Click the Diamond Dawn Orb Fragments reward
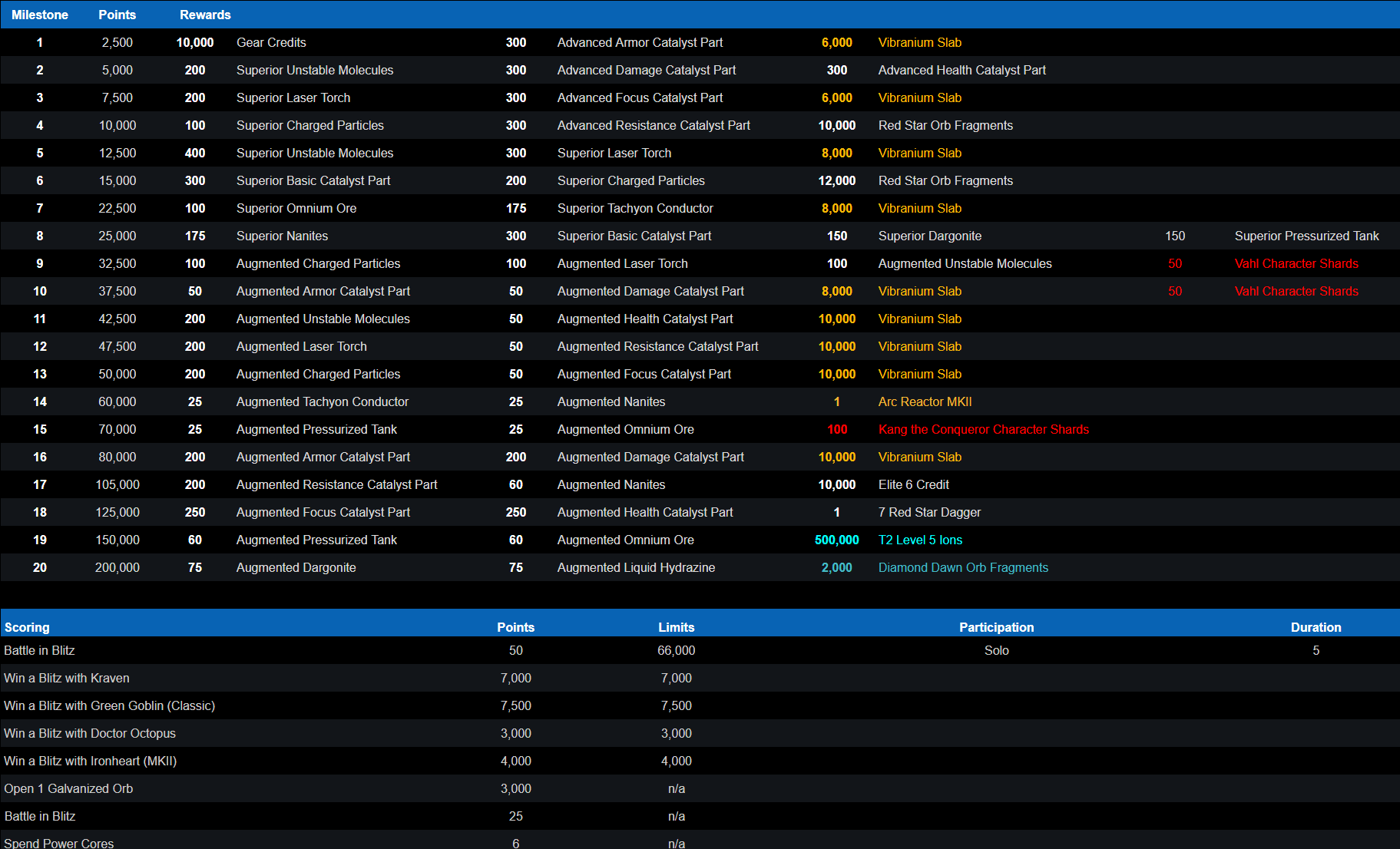1400x849 pixels. pos(963,567)
